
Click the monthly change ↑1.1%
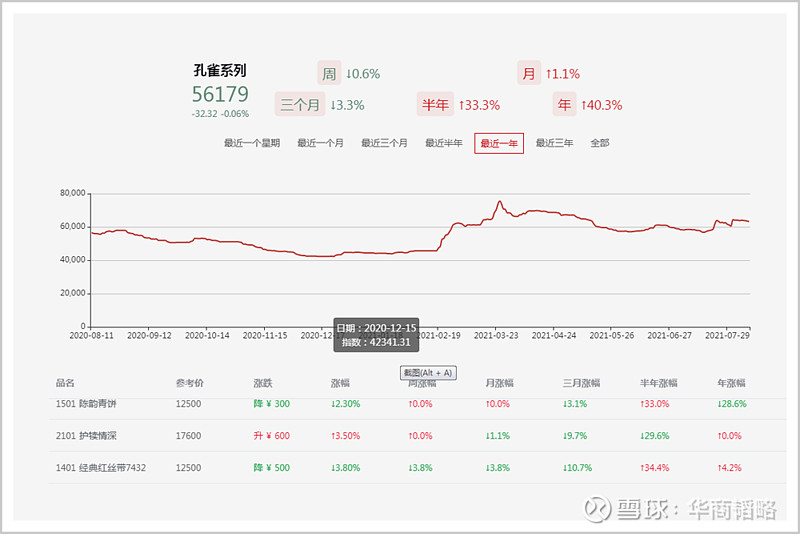coord(563,74)
